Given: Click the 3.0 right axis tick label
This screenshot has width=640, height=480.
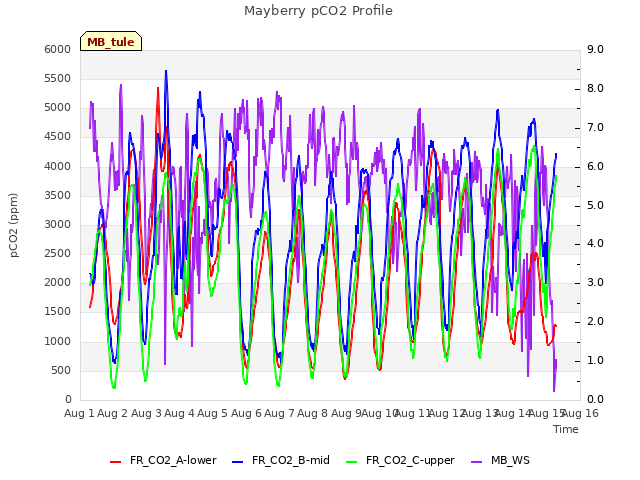Looking at the screenshot, I should point(596,282).
